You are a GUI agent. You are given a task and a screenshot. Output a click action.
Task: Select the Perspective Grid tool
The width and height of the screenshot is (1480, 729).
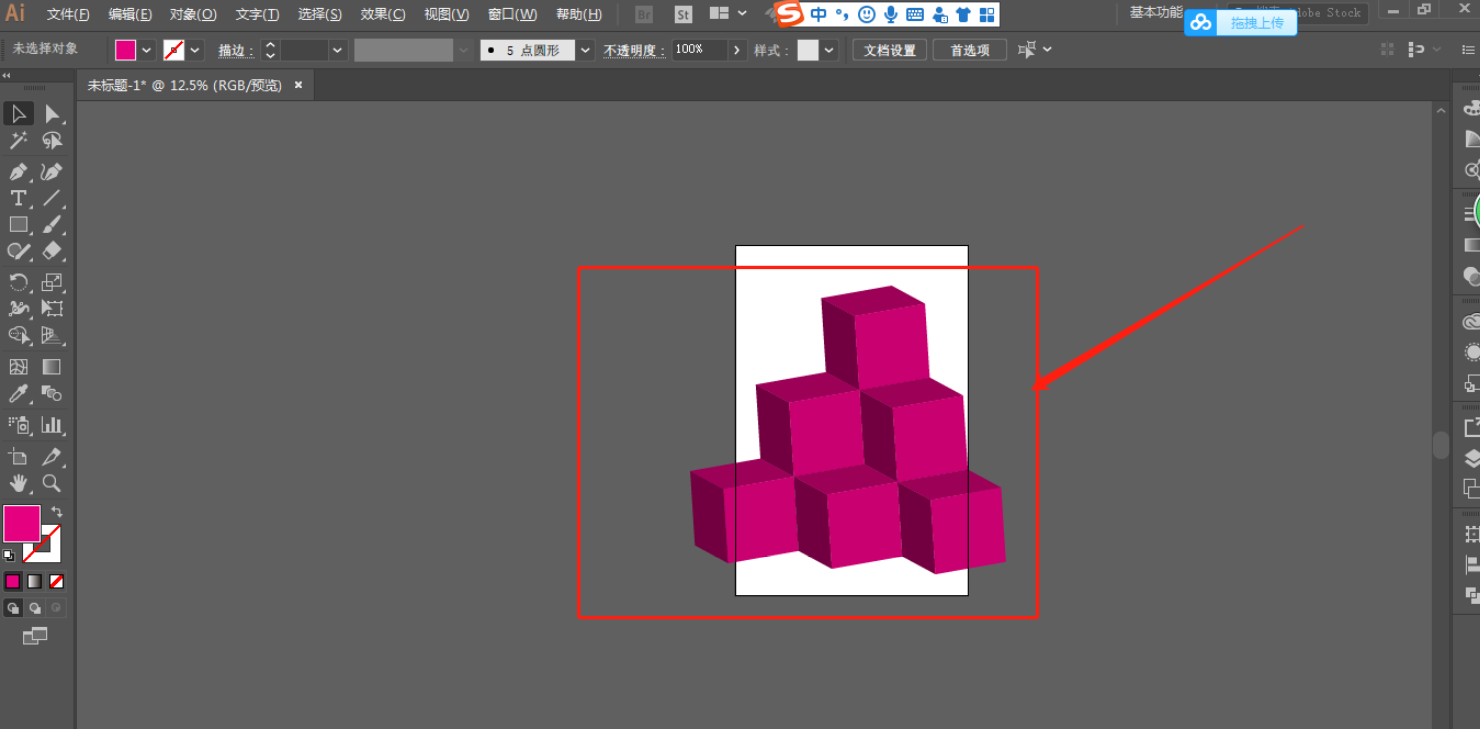(52, 336)
